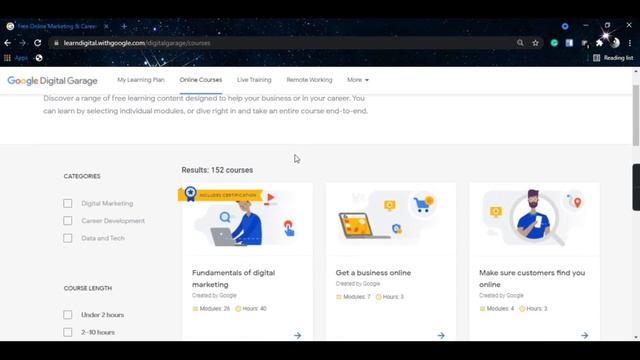
Task: Open the Chrome three-dot menu
Action: coord(630,43)
